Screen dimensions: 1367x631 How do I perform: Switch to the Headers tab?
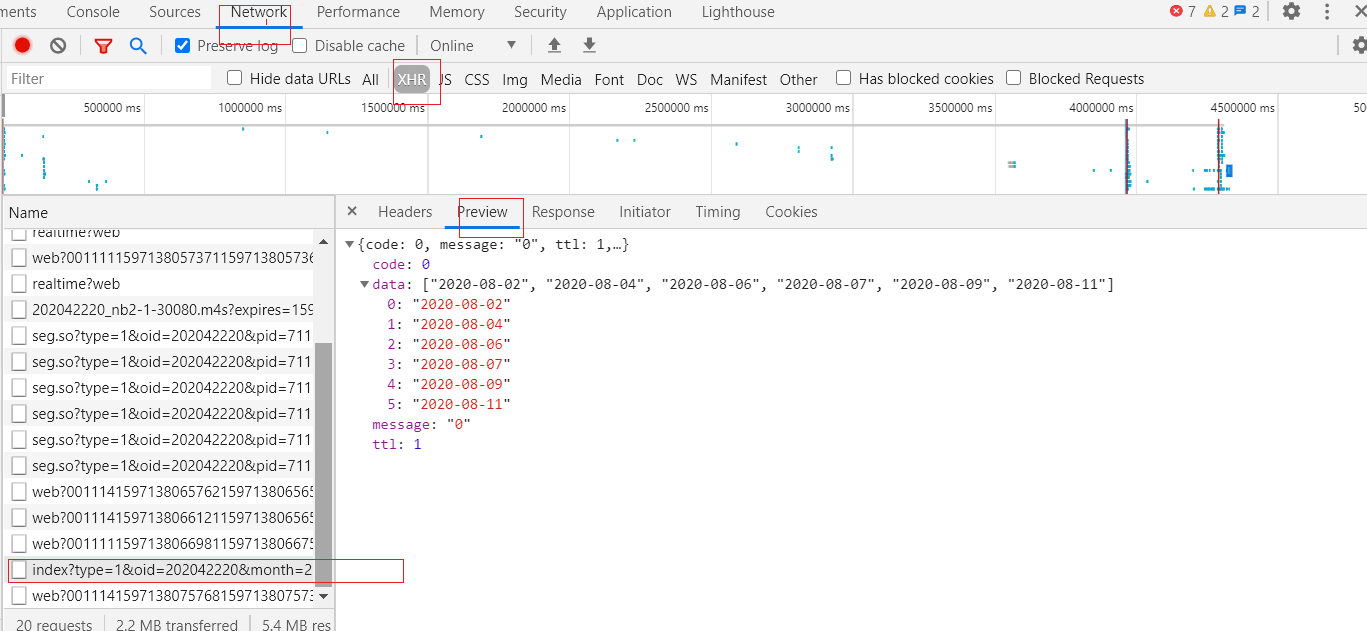(405, 212)
